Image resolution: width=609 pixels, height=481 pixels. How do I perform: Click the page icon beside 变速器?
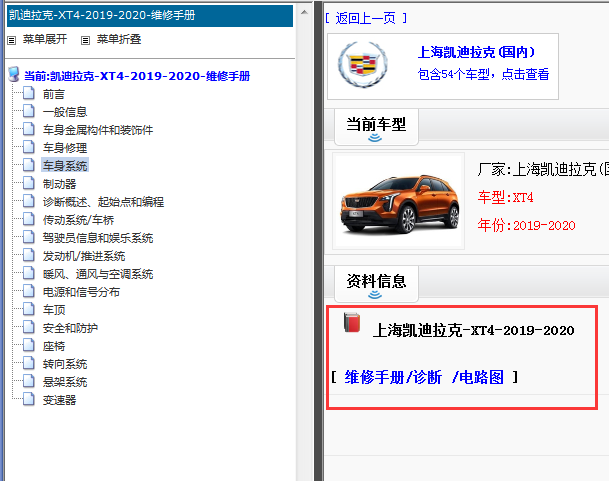[x=29, y=399]
